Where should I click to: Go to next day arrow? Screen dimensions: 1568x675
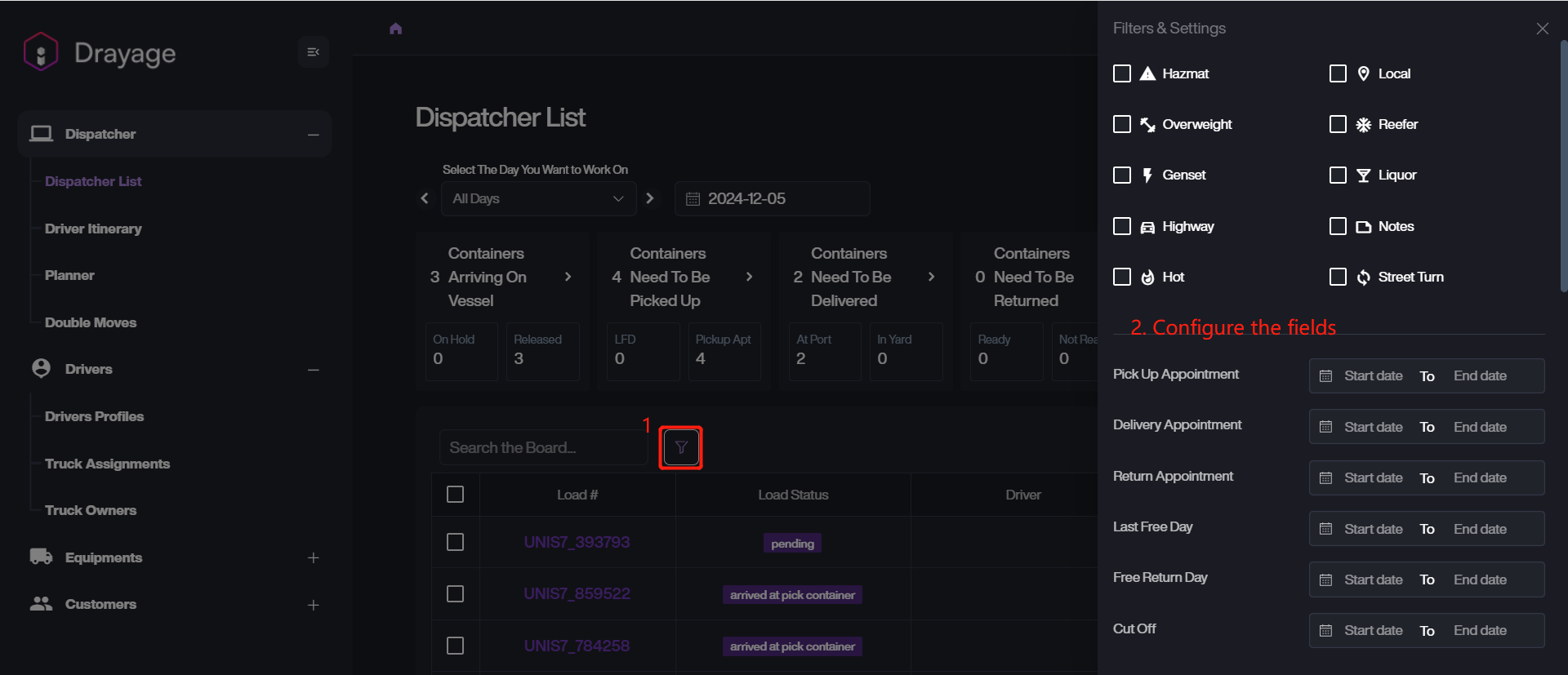(x=650, y=198)
